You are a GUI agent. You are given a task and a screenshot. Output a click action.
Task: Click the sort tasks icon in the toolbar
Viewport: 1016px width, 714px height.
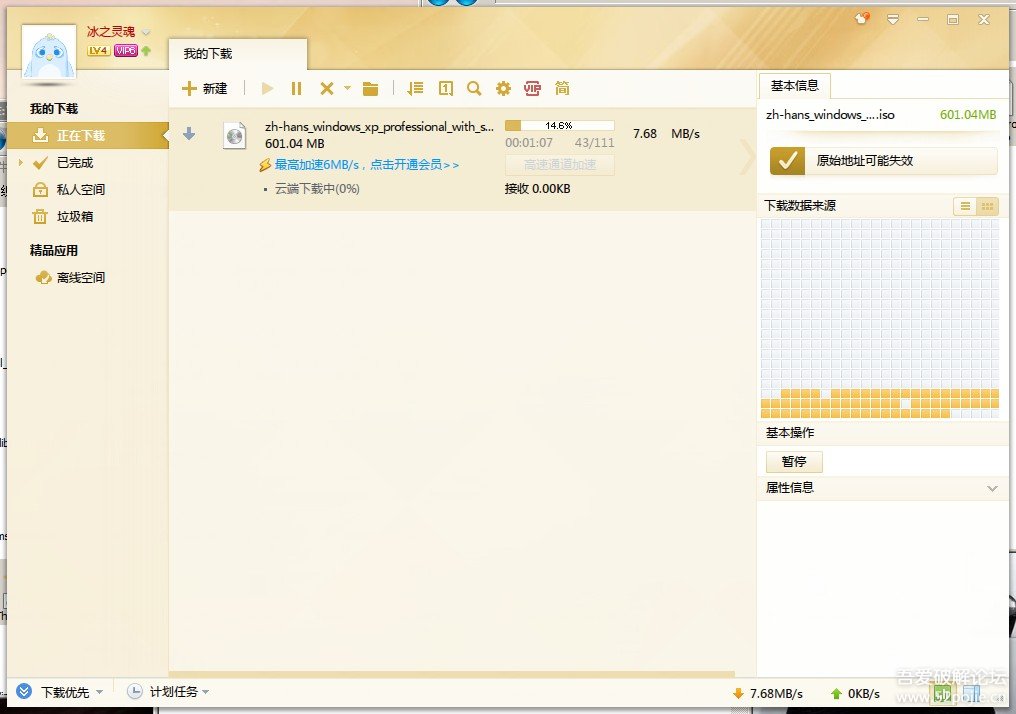[x=416, y=89]
